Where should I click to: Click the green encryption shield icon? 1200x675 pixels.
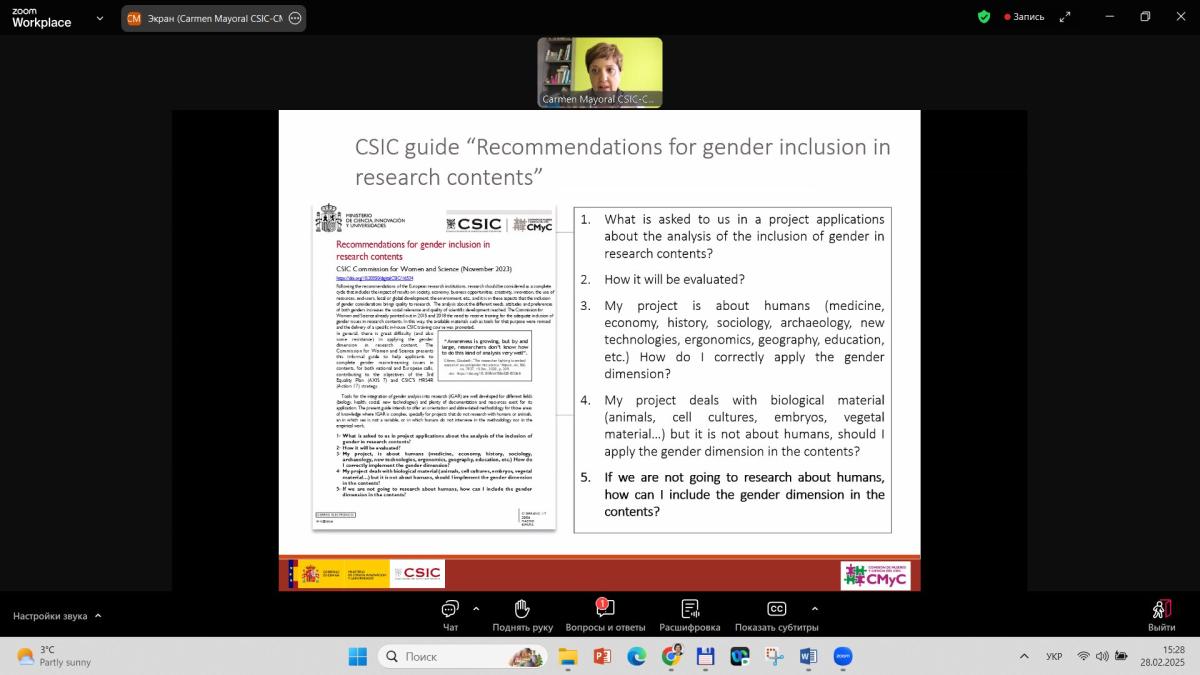pyautogui.click(x=984, y=17)
